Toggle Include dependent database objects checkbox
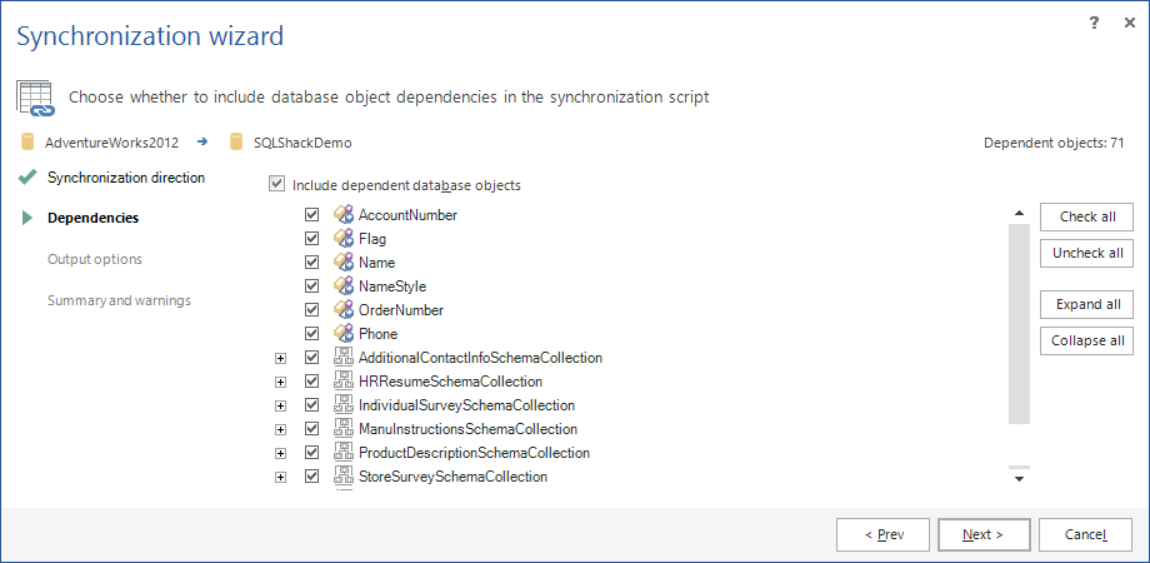1150x563 pixels. coord(276,185)
